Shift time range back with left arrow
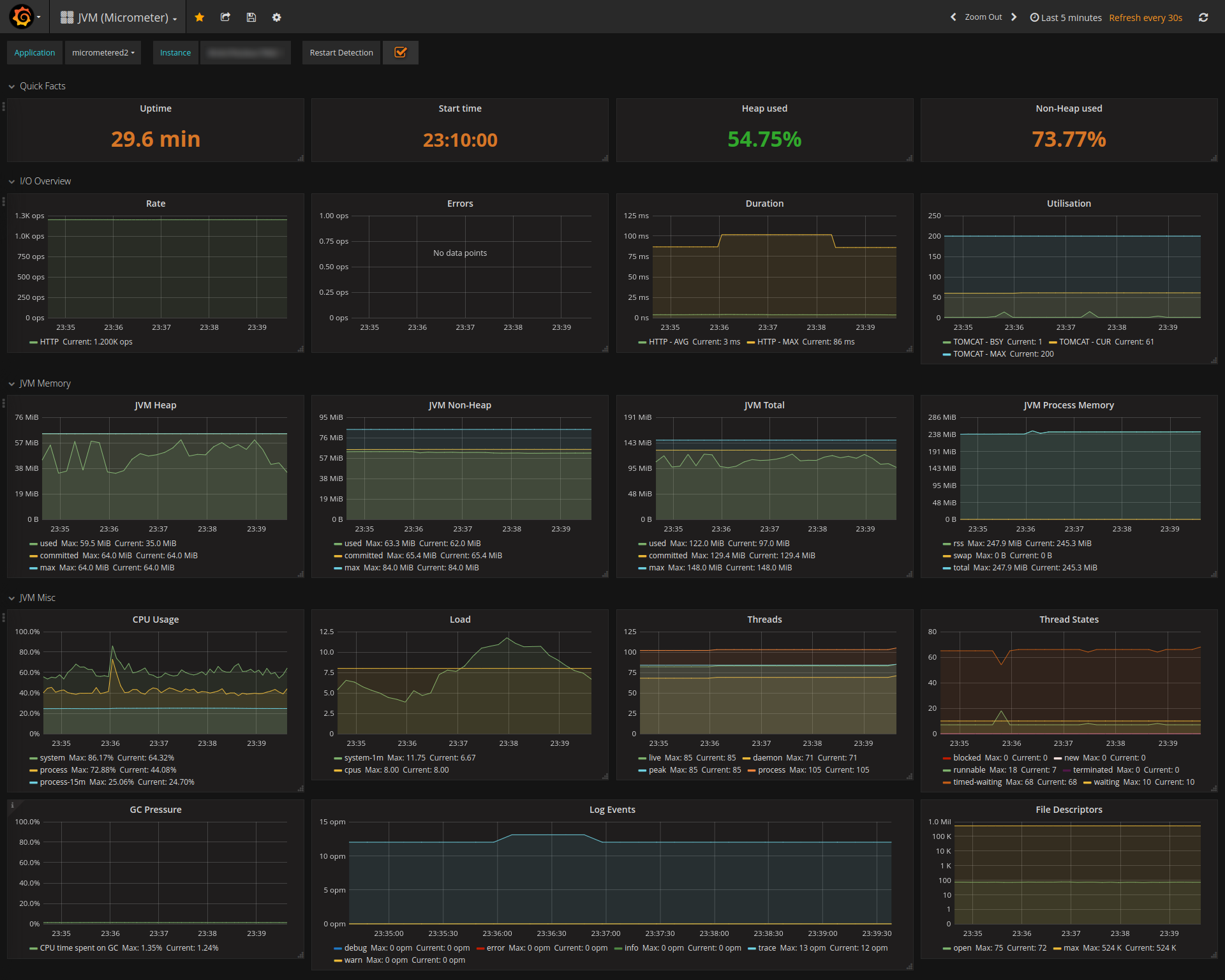The height and width of the screenshot is (980, 1225). point(953,17)
